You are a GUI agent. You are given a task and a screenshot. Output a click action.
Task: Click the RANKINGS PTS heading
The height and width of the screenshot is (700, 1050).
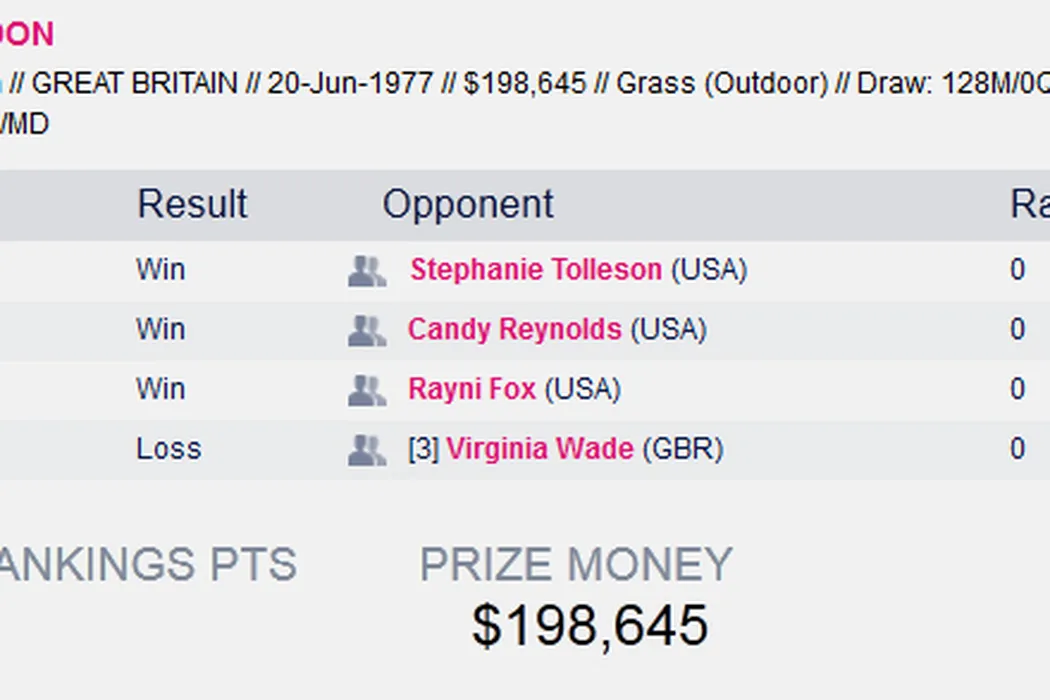(x=148, y=565)
